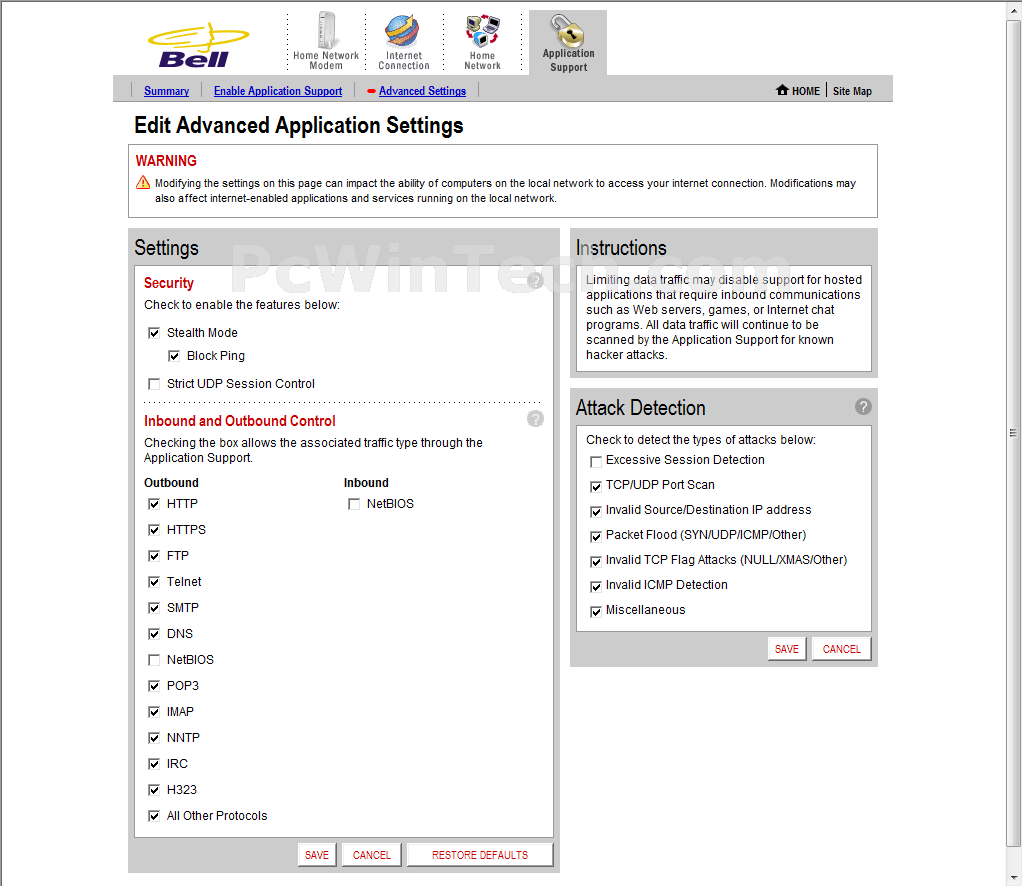Viewport: 1022px width, 886px height.
Task: Uncheck the H323 checkbox
Action: (x=154, y=790)
